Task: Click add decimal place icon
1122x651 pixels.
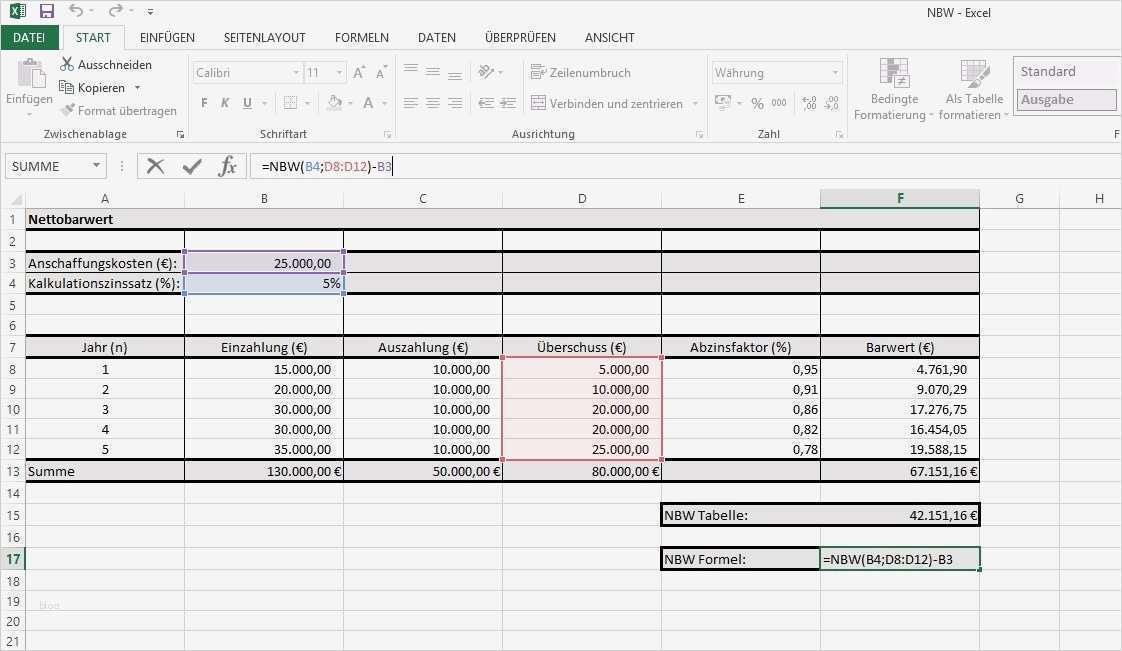Action: coord(809,103)
